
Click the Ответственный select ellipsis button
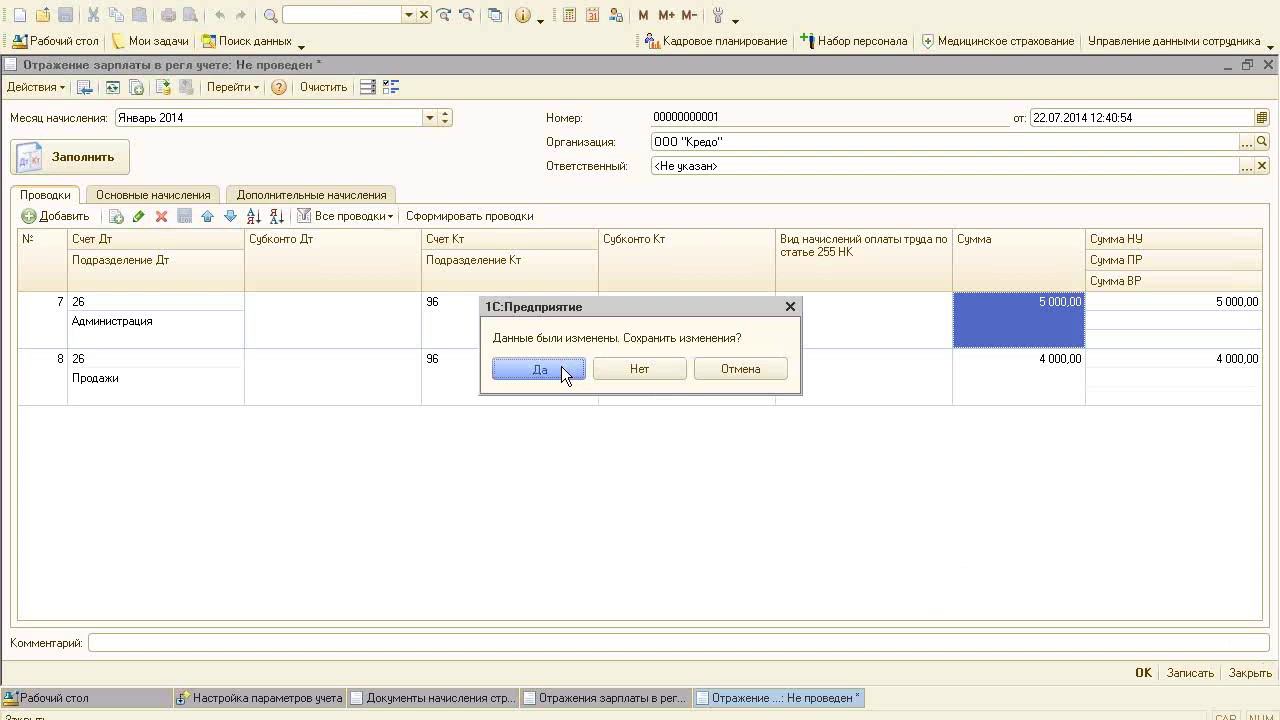1246,166
